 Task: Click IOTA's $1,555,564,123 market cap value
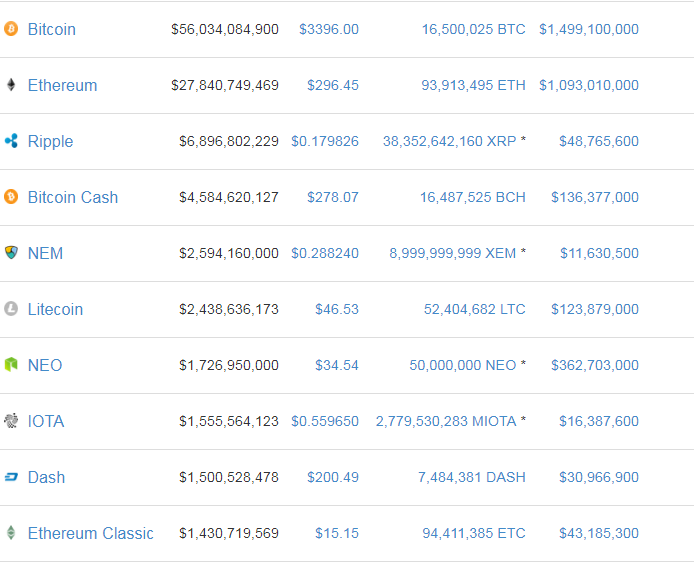point(229,421)
